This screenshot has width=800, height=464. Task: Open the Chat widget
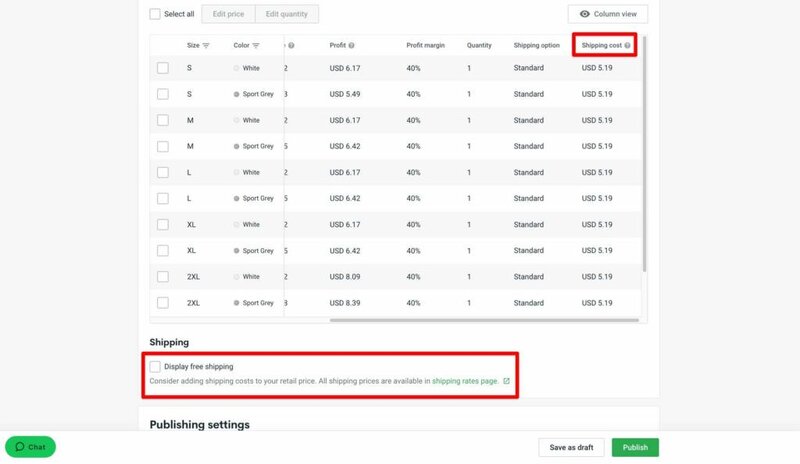[31, 447]
